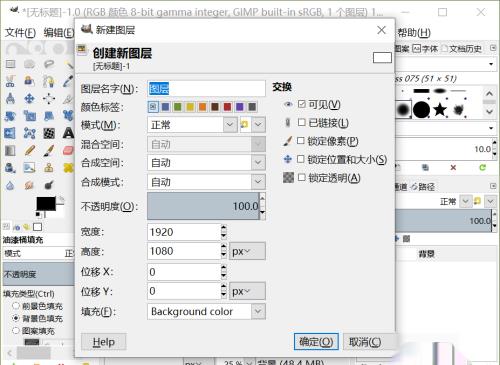Select the Rectangle Select tool
The width and height of the screenshot is (500, 365).
pyautogui.click(x=10, y=64)
